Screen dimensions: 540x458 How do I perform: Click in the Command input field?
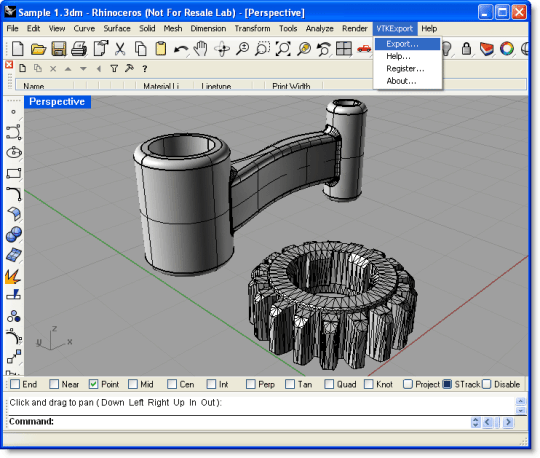coord(262,421)
